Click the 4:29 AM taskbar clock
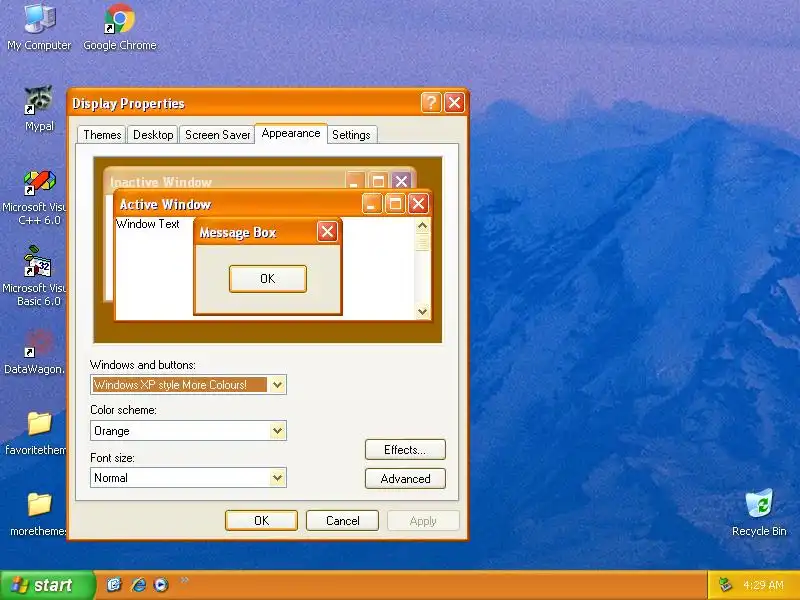 tap(763, 585)
